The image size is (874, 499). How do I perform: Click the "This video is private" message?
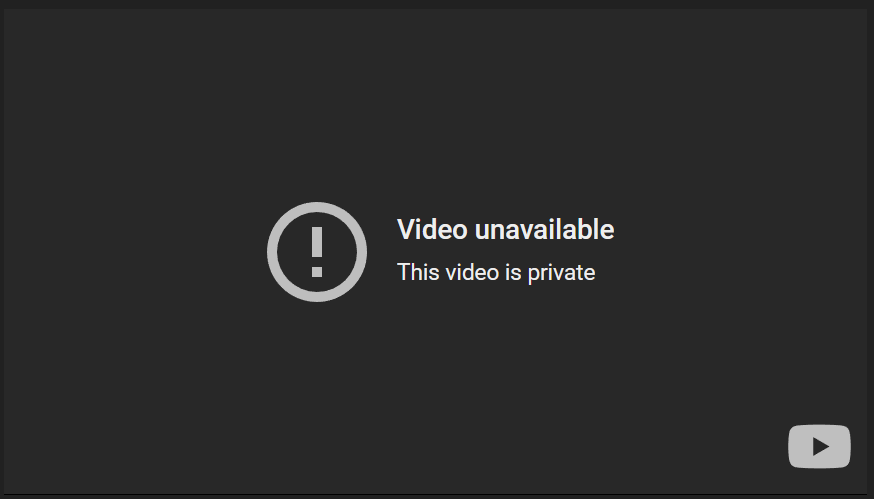click(x=496, y=273)
